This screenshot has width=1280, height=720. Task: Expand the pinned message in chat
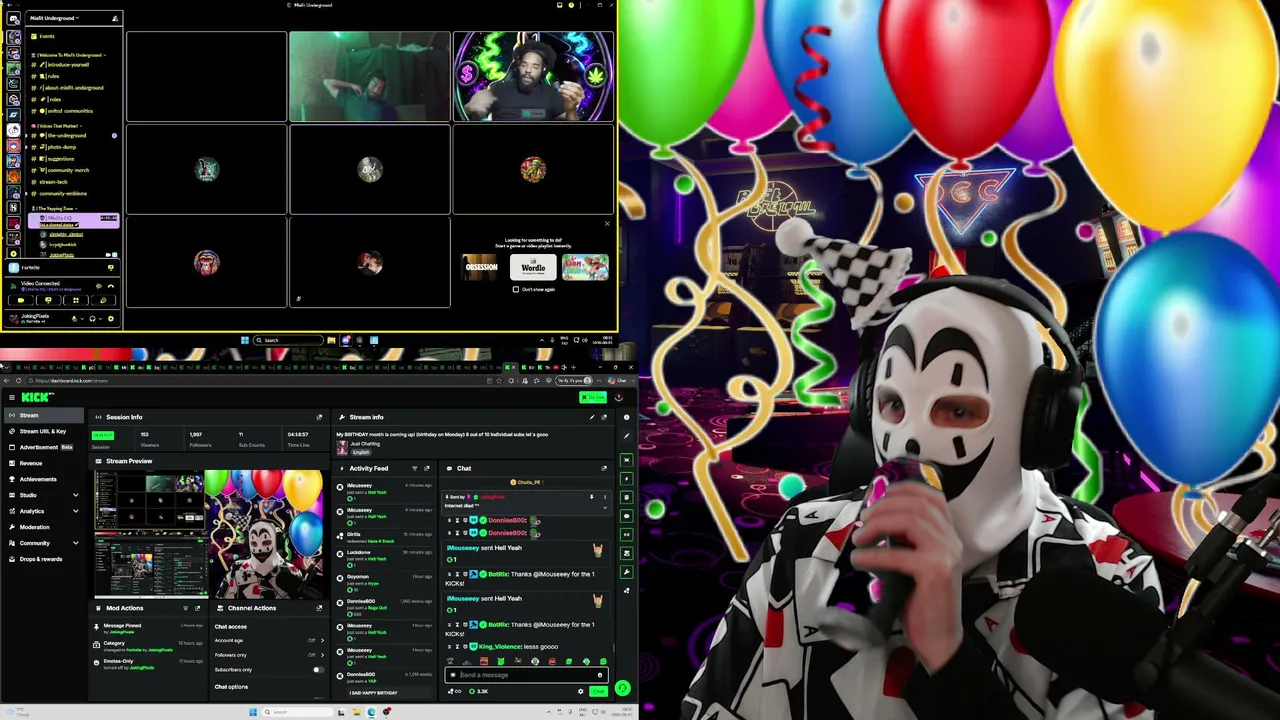tap(604, 507)
